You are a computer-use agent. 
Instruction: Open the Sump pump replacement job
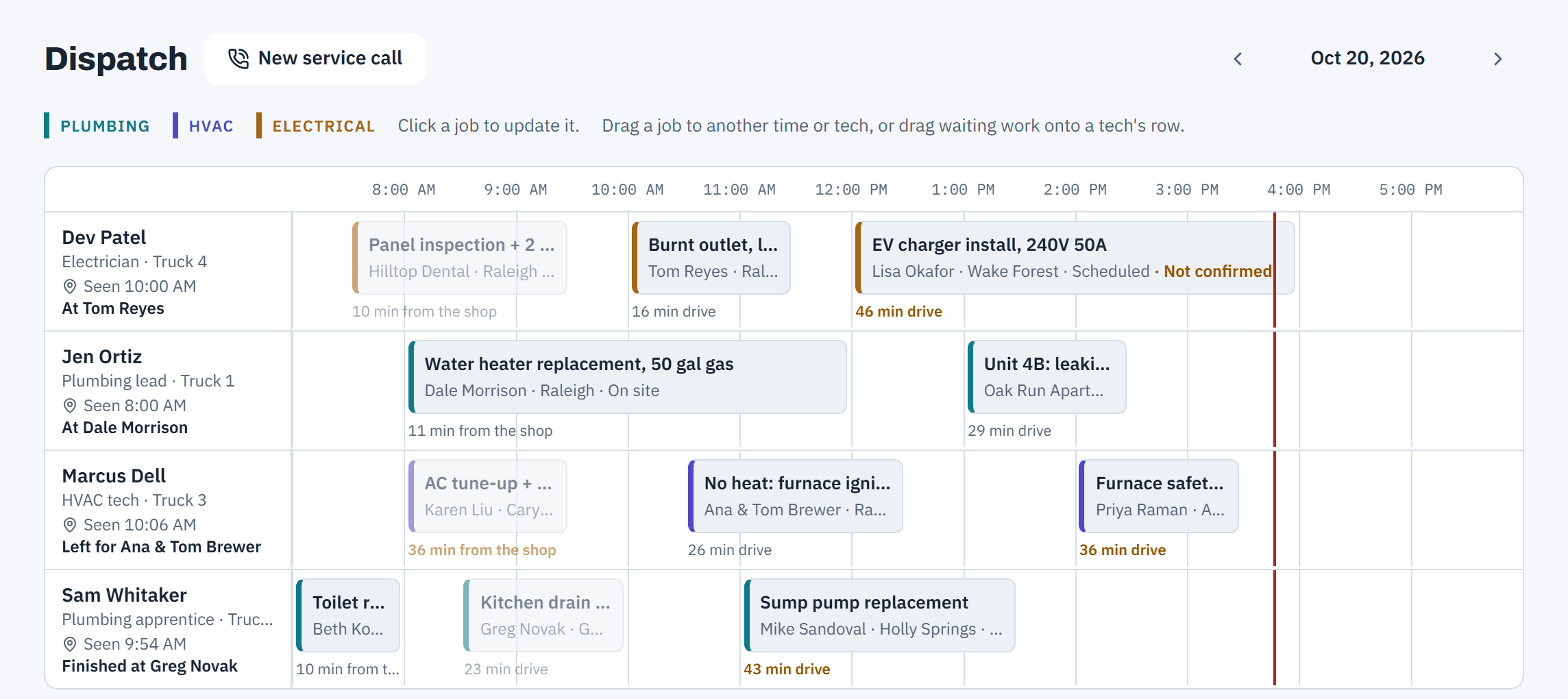pyautogui.click(x=880, y=615)
